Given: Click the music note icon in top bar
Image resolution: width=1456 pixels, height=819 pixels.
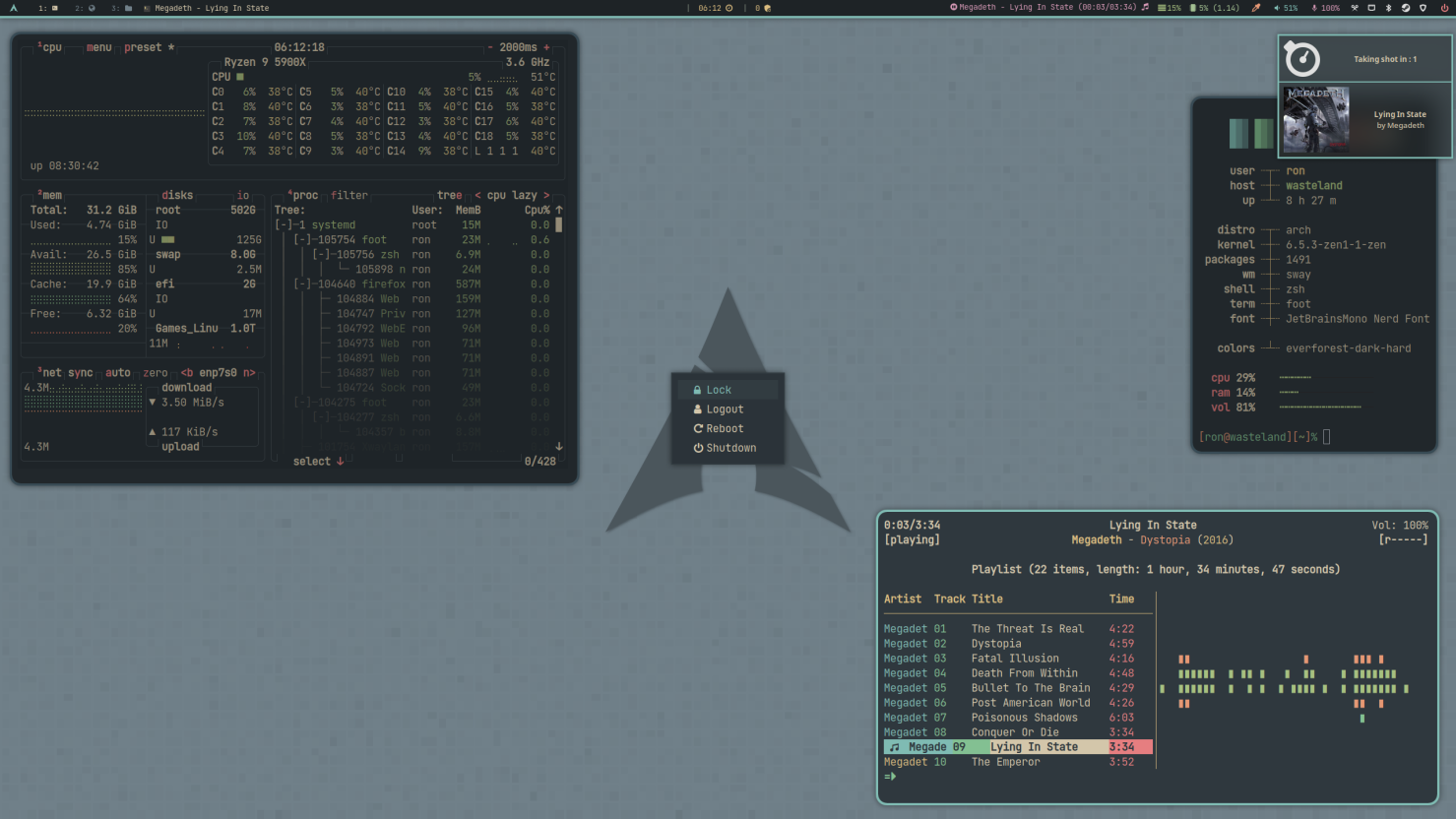Looking at the screenshot, I should tap(1145, 7).
